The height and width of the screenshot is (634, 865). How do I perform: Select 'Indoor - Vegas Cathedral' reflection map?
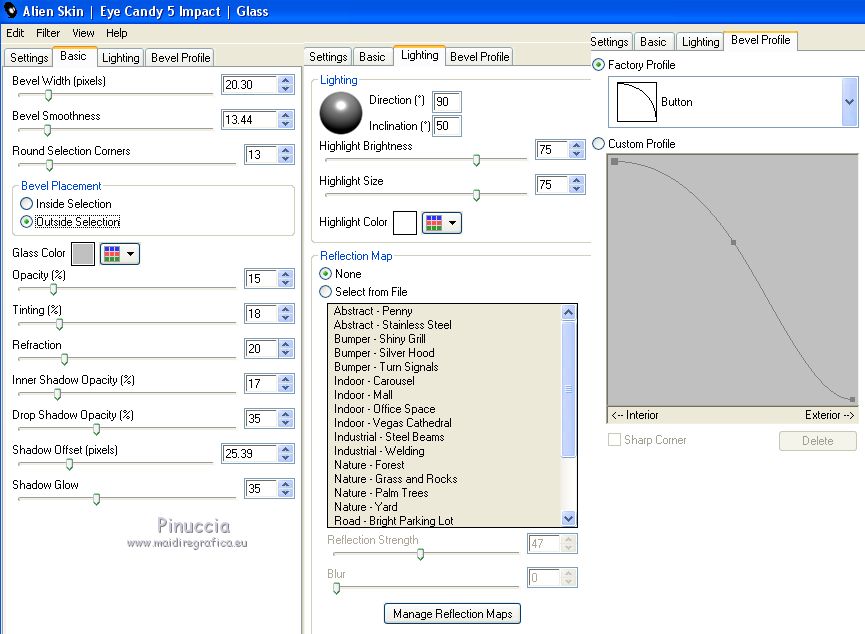[x=393, y=423]
